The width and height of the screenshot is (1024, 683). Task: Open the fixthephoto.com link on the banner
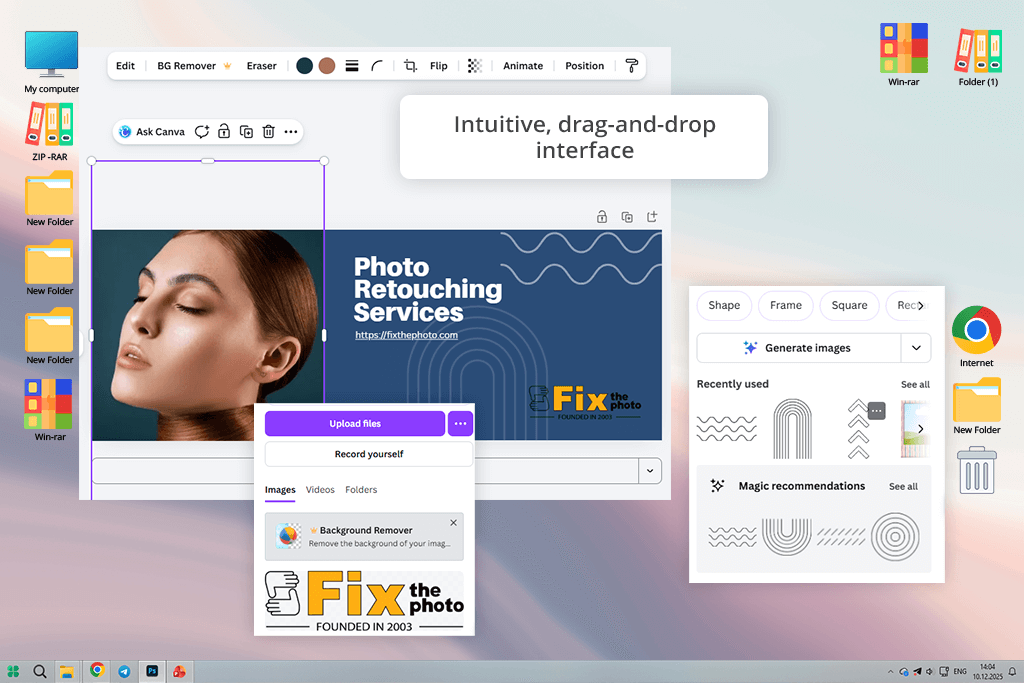pos(406,335)
